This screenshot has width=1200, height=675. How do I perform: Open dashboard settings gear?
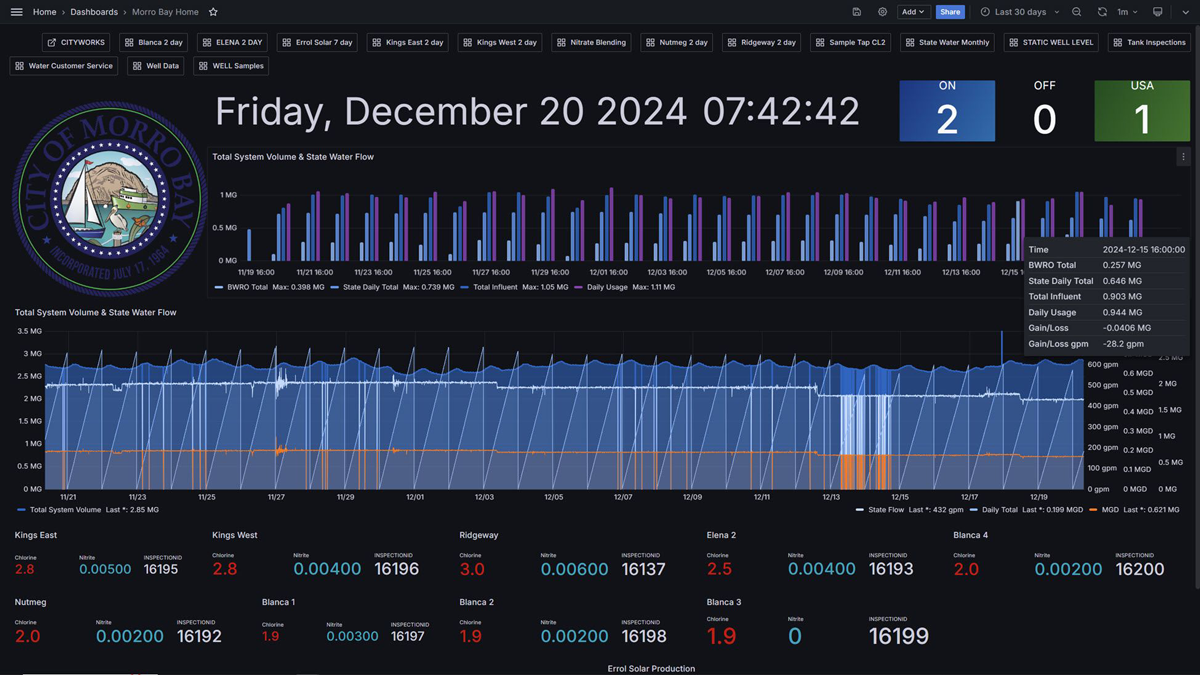click(x=882, y=12)
